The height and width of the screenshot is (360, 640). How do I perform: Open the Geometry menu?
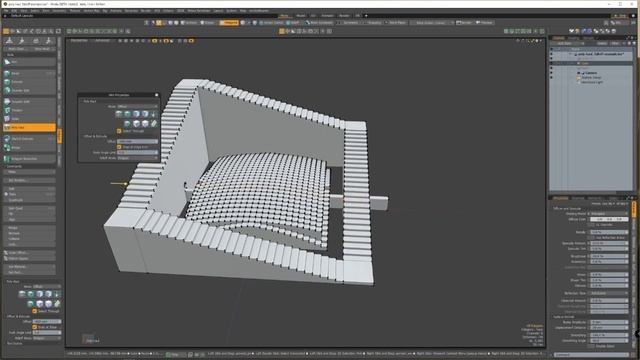tap(59, 11)
